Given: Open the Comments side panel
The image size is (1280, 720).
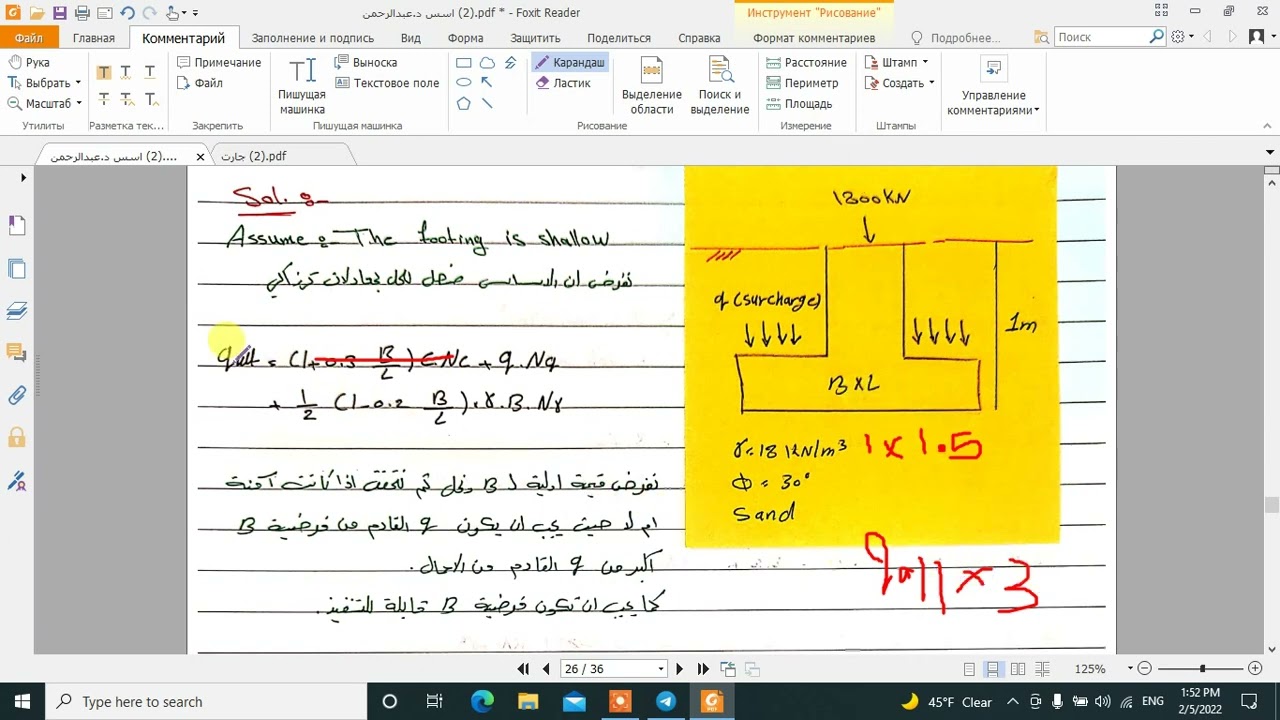Looking at the screenshot, I should [17, 352].
